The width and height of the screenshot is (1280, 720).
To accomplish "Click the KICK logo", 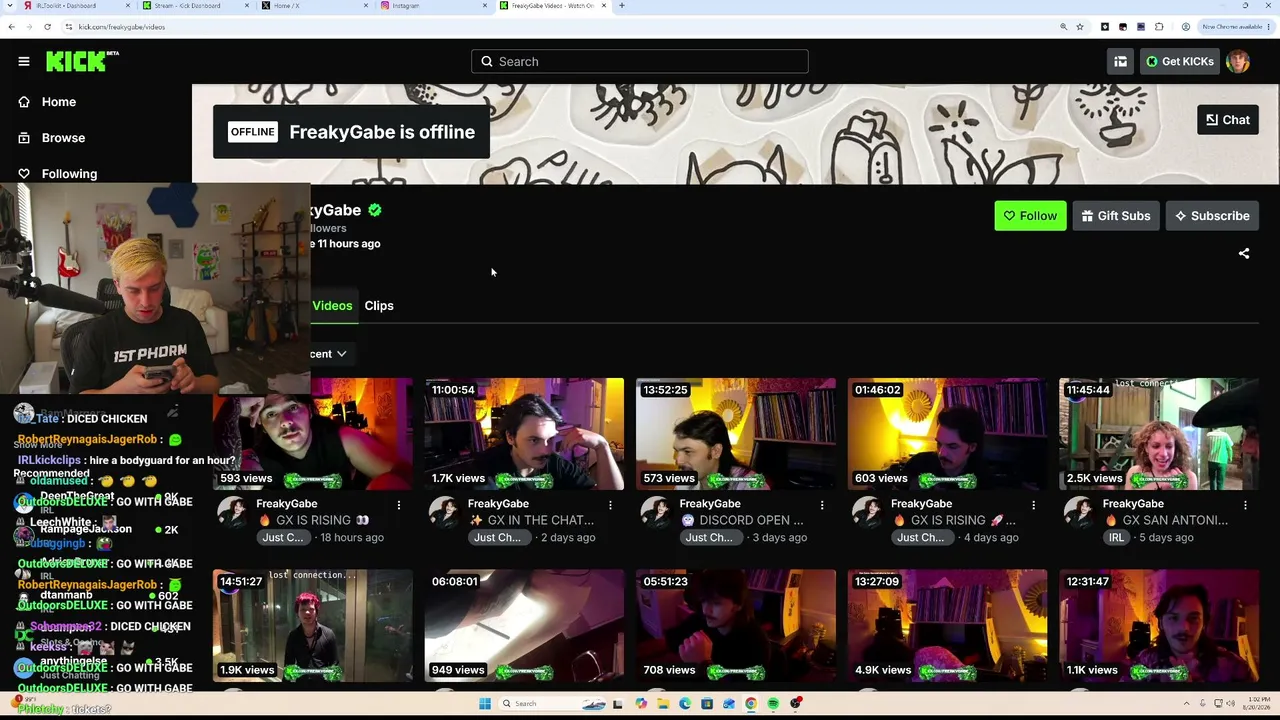I will (82, 61).
